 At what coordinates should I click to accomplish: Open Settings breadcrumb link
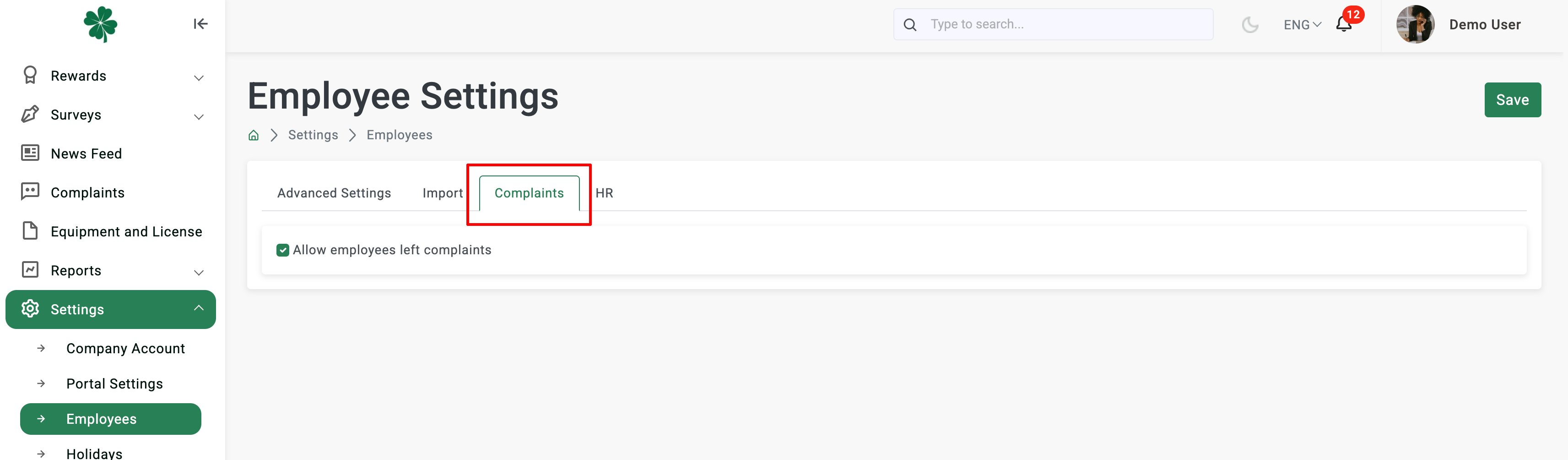click(x=313, y=135)
